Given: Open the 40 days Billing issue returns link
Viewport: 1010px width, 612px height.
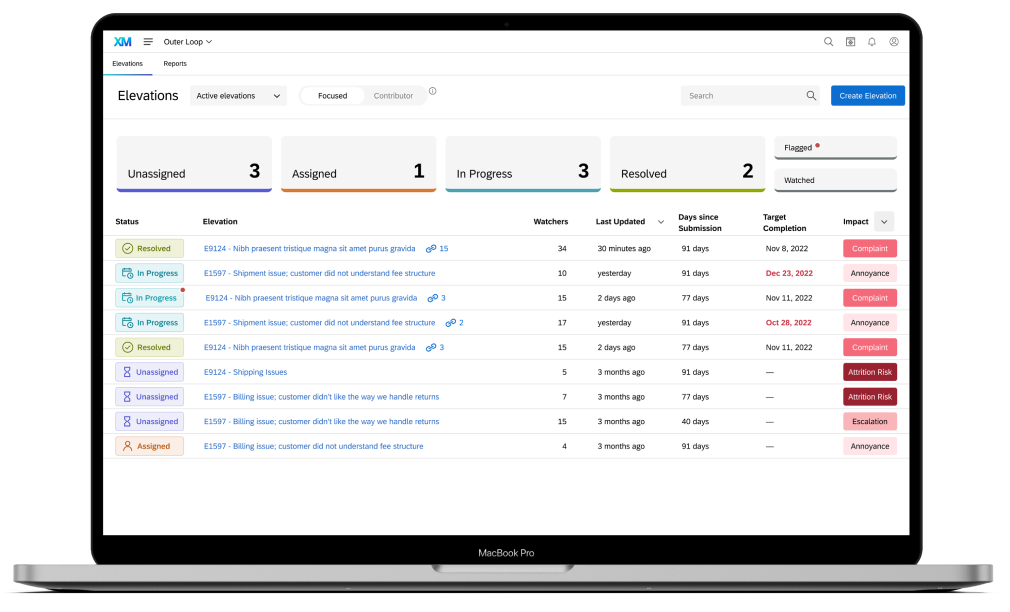Looking at the screenshot, I should tap(321, 422).
